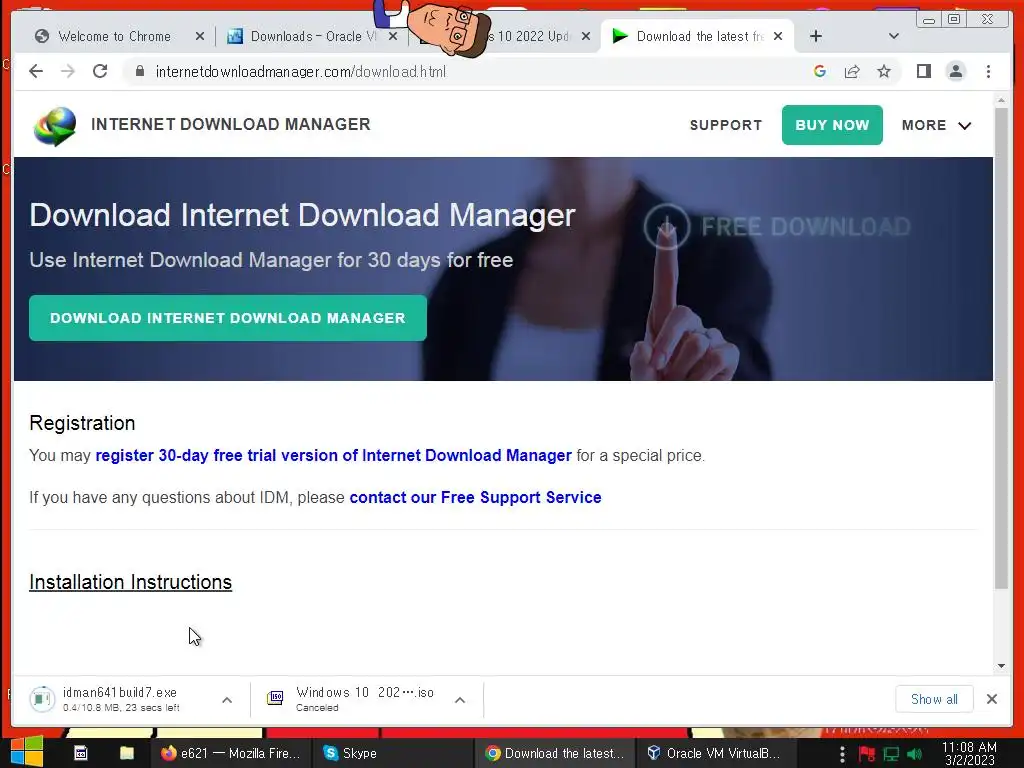
Task: Close the Download the latest tab
Action: (778, 37)
